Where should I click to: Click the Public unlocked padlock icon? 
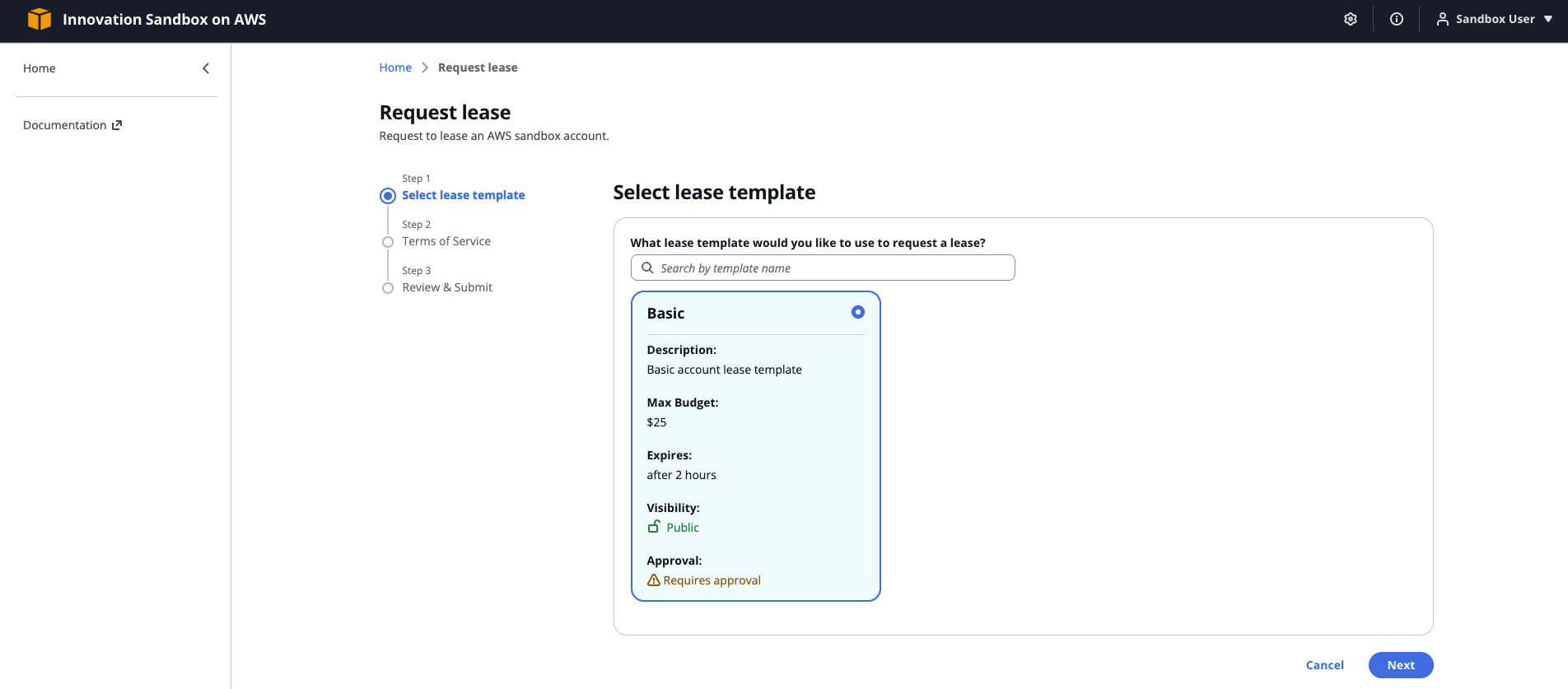654,527
